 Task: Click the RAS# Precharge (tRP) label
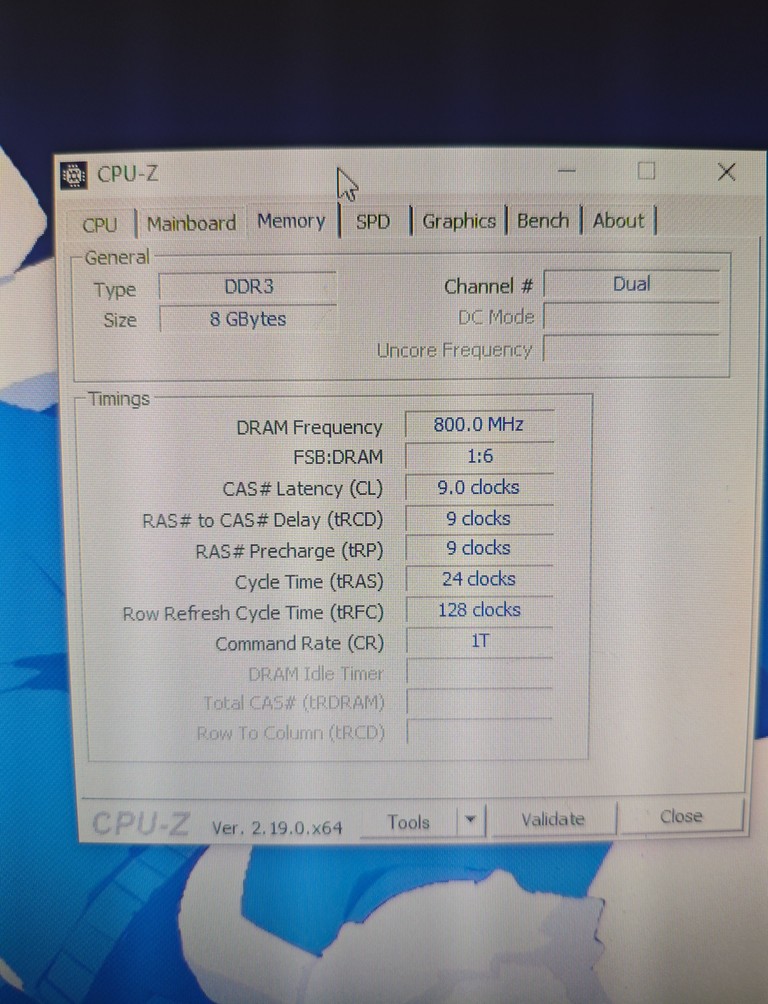[289, 551]
